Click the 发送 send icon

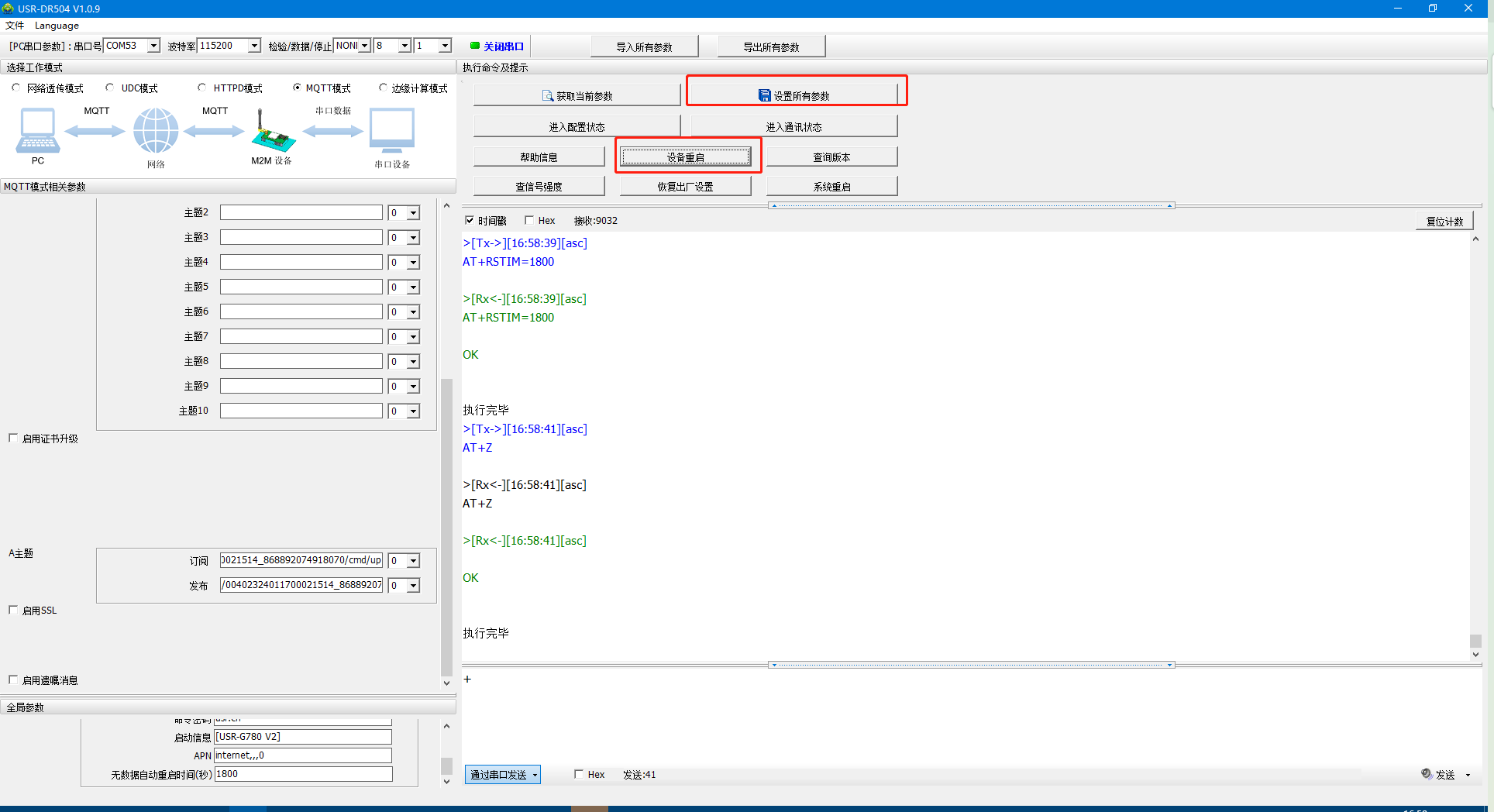tap(1427, 774)
